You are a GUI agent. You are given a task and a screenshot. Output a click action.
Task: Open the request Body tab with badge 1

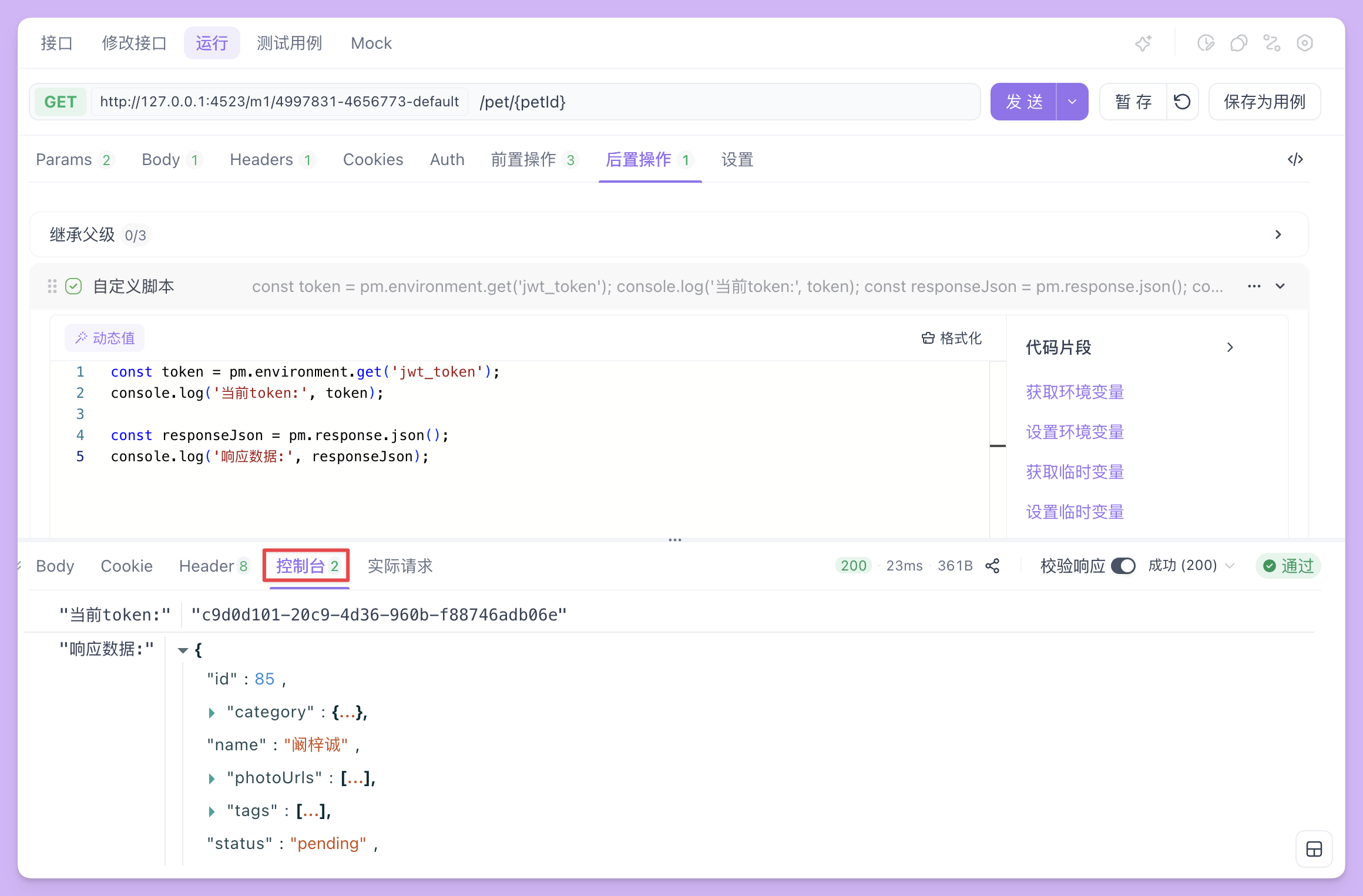click(172, 159)
